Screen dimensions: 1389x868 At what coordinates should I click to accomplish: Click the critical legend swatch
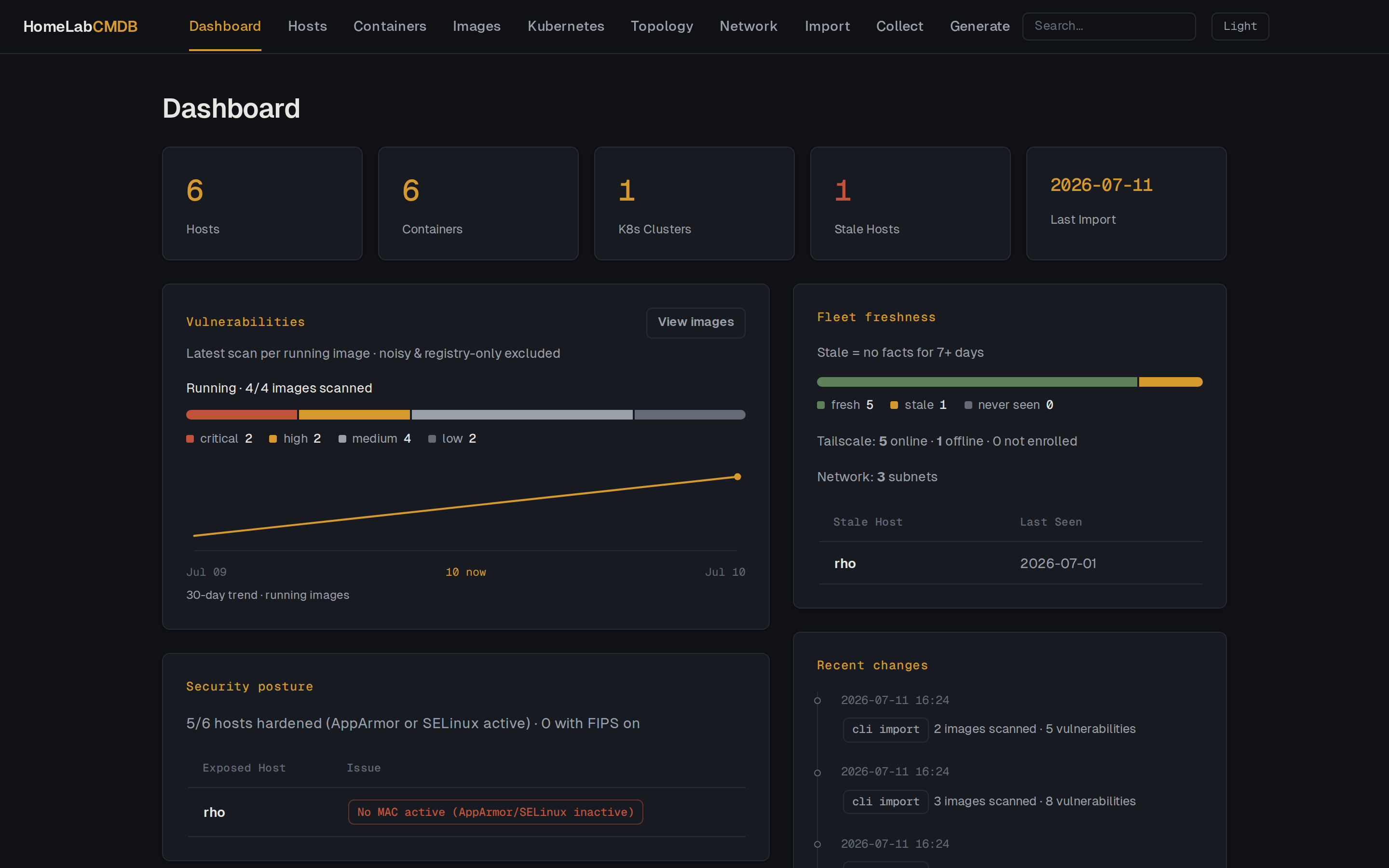click(x=190, y=439)
